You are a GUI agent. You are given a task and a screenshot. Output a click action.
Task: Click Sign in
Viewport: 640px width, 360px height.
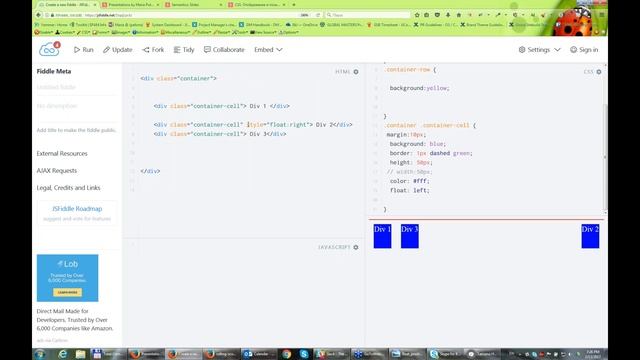click(584, 50)
